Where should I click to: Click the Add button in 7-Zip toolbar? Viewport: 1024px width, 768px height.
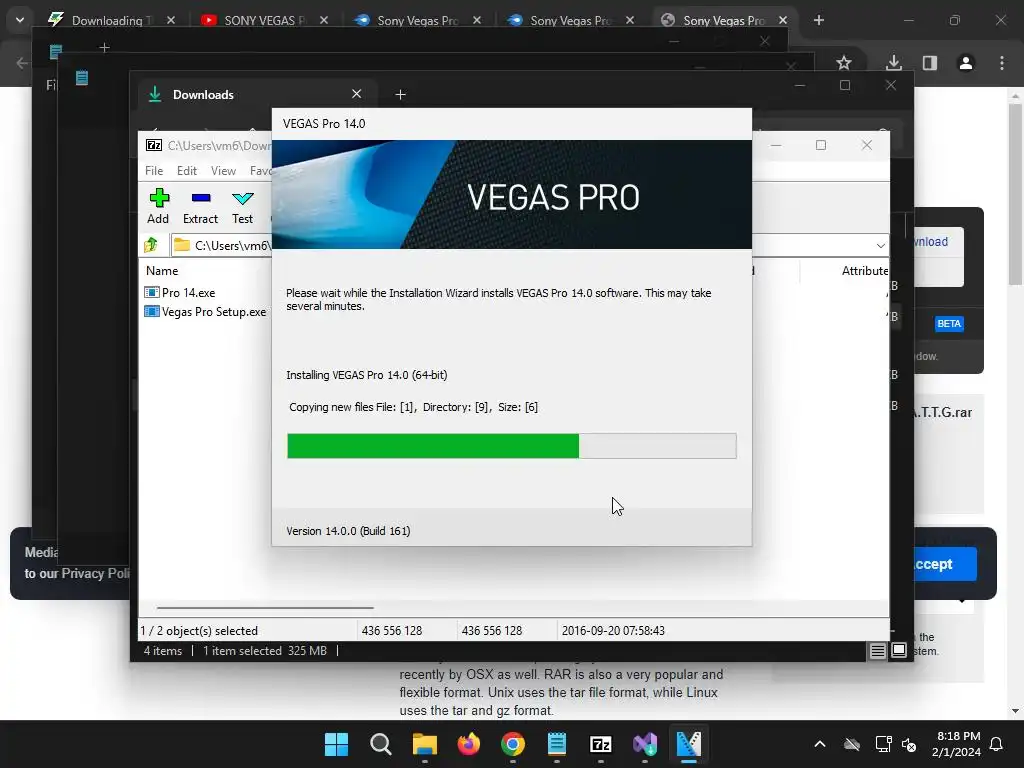[x=158, y=206]
